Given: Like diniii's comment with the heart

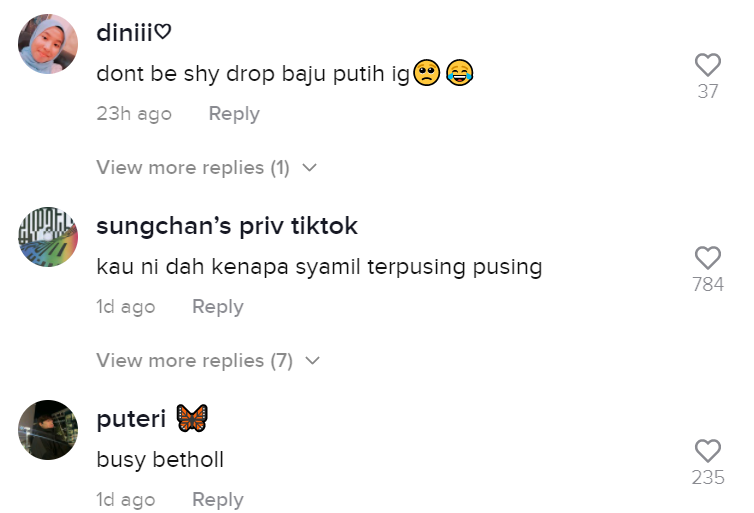Looking at the screenshot, I should coord(707,65).
